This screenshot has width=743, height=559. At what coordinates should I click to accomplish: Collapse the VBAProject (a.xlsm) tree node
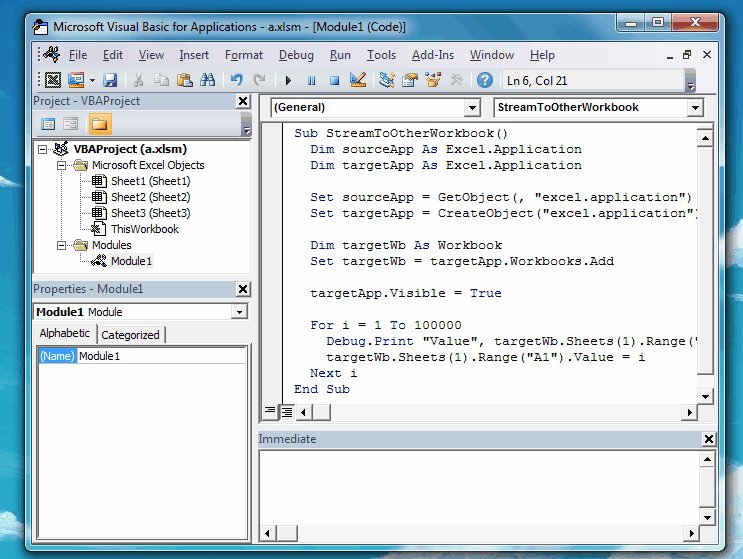[42, 149]
